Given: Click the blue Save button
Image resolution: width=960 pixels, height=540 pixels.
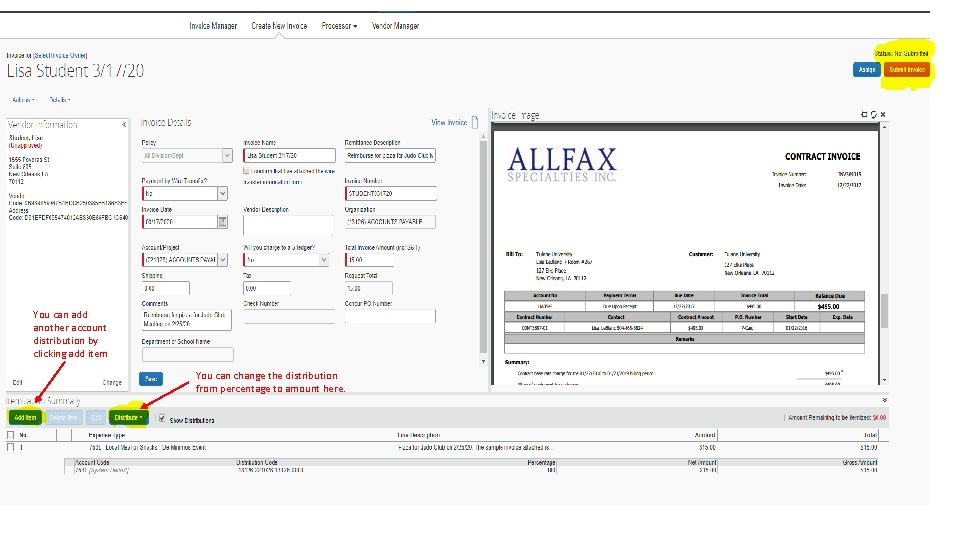Looking at the screenshot, I should 151,379.
